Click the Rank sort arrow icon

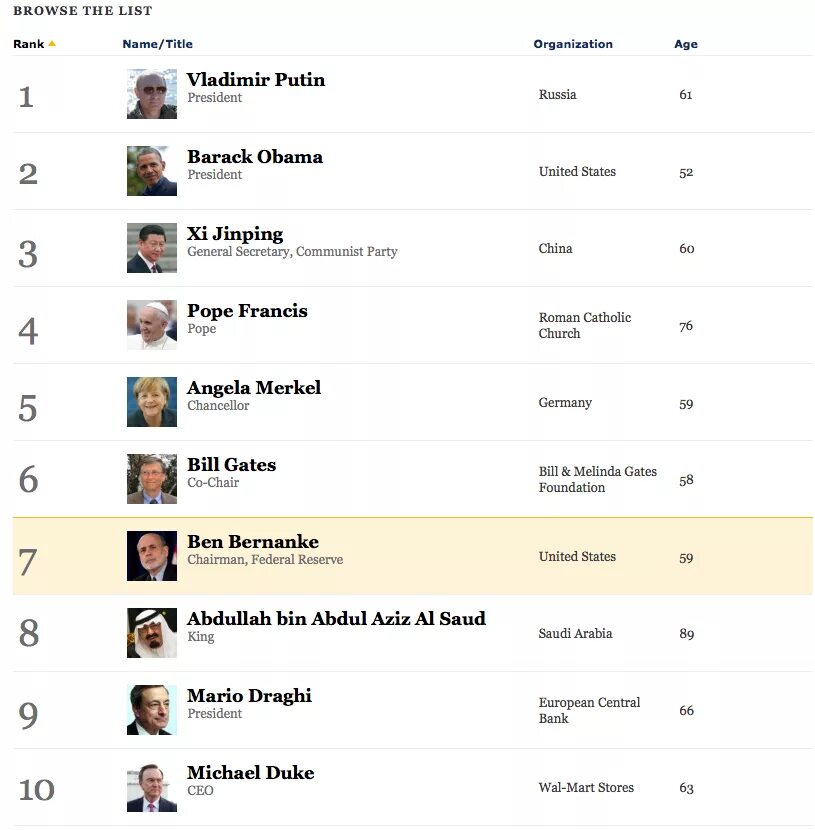coord(52,44)
